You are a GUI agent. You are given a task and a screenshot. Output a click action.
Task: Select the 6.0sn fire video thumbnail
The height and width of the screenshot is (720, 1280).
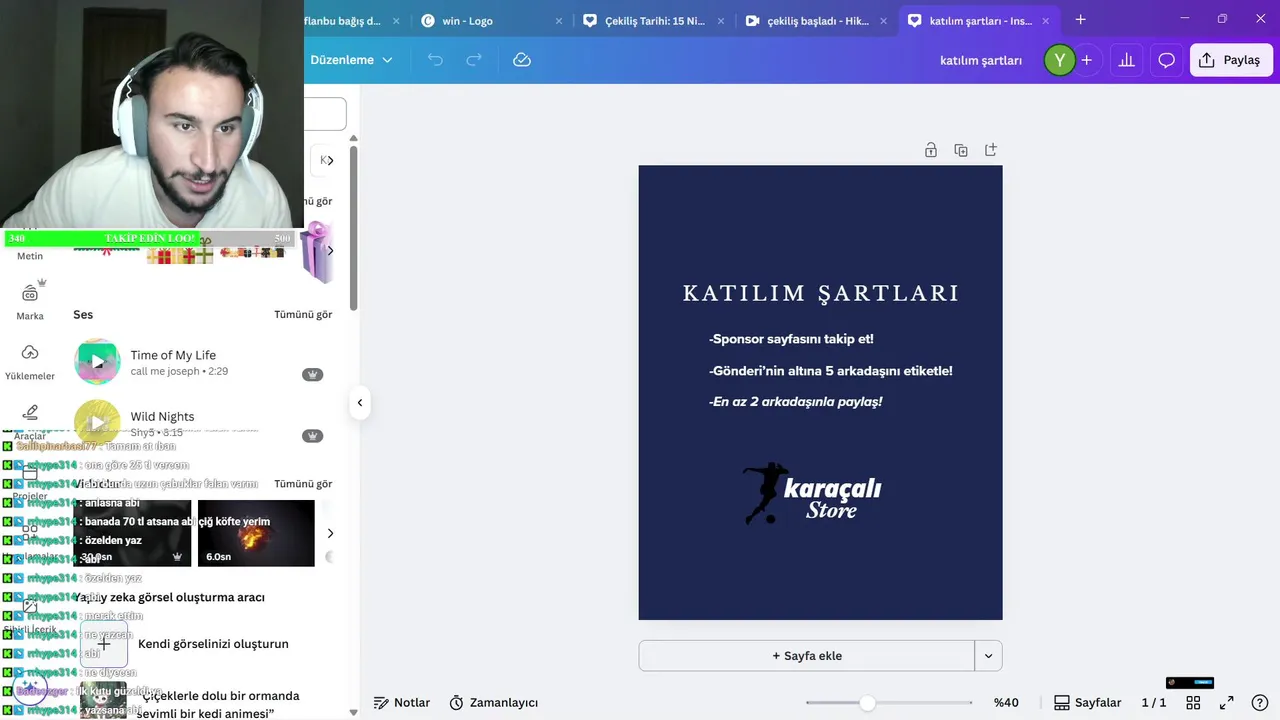click(256, 533)
